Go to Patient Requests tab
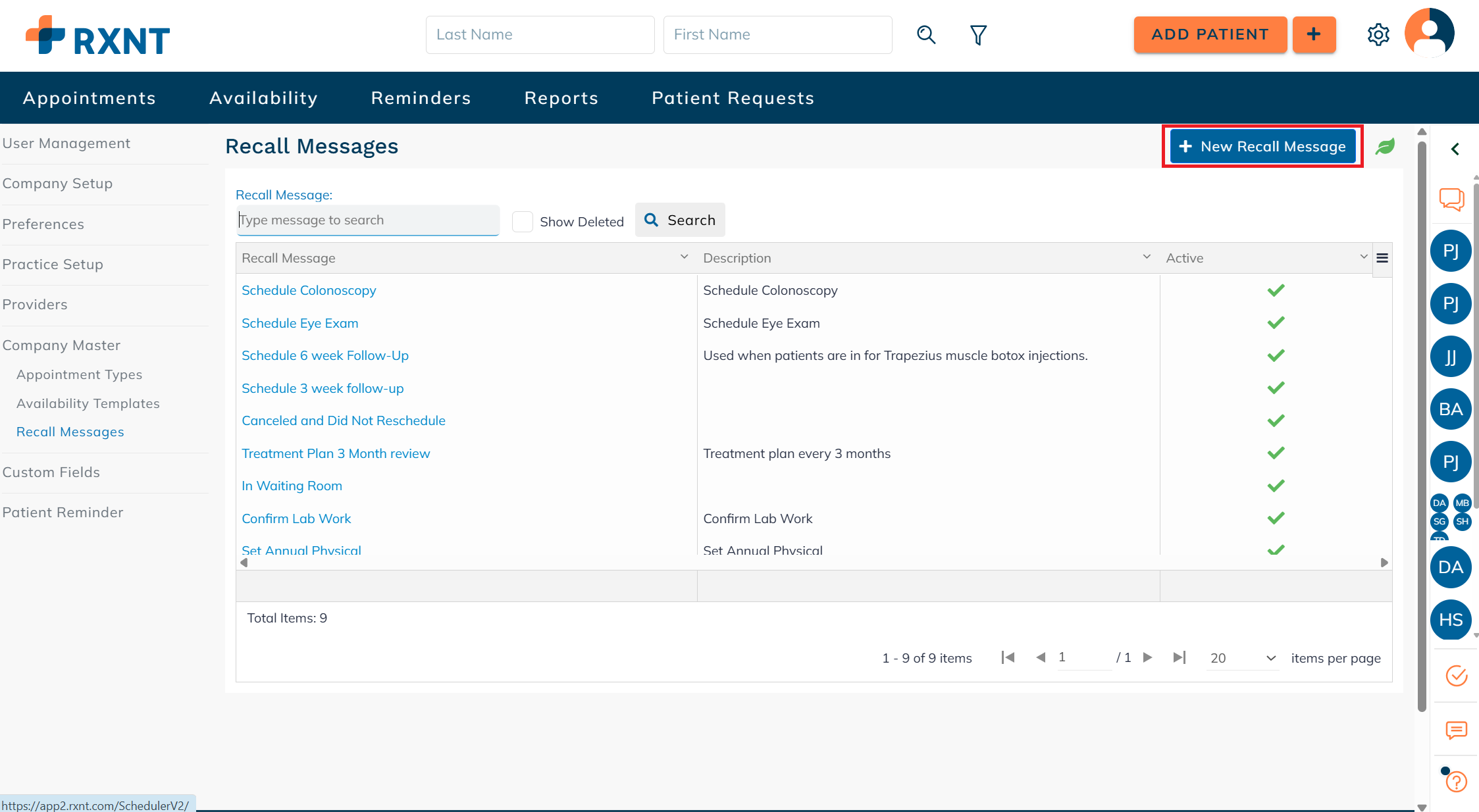The width and height of the screenshot is (1479, 812). click(733, 98)
